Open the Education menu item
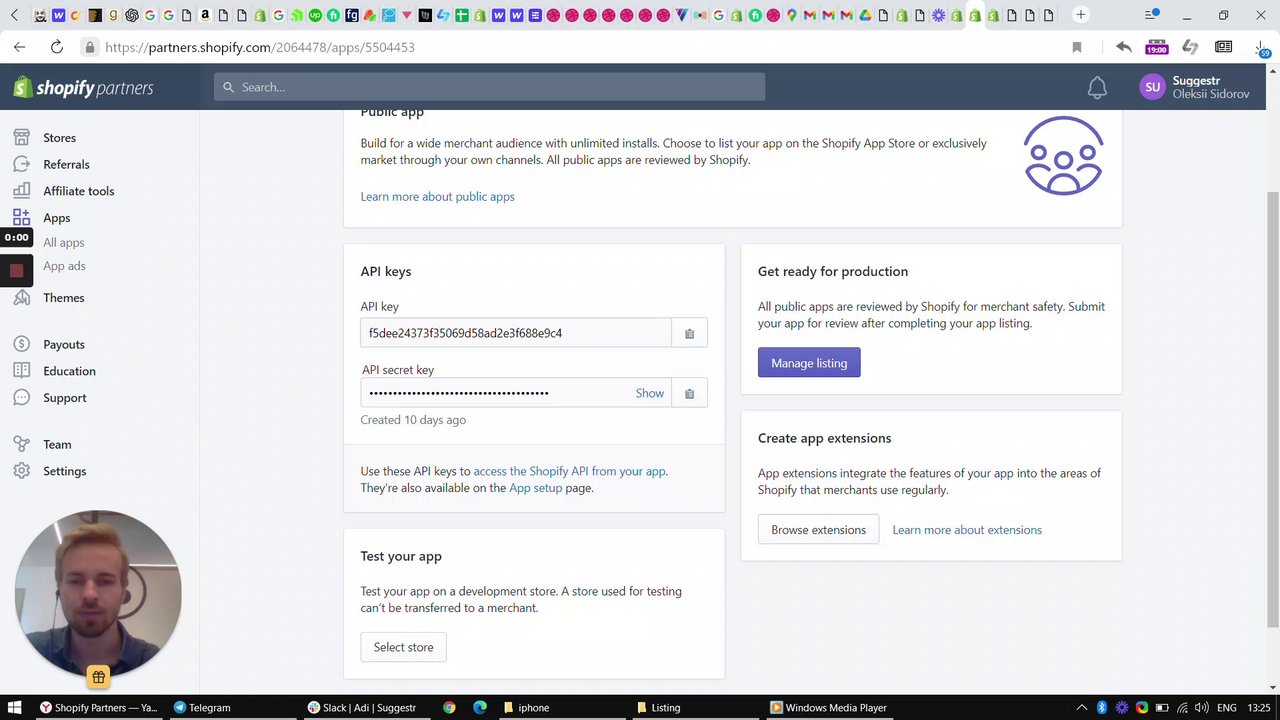 [69, 371]
